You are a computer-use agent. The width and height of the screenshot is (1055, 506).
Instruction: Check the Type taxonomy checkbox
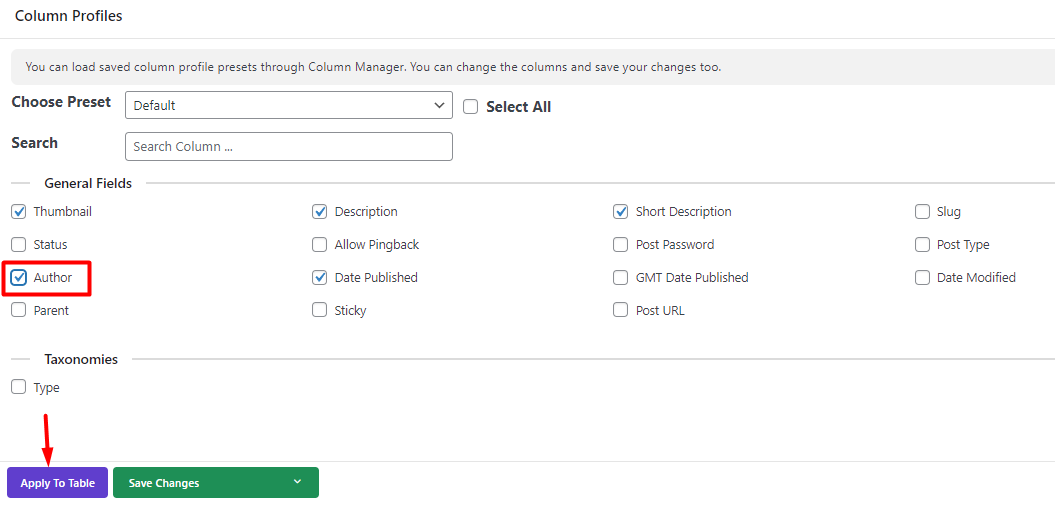click(x=19, y=387)
